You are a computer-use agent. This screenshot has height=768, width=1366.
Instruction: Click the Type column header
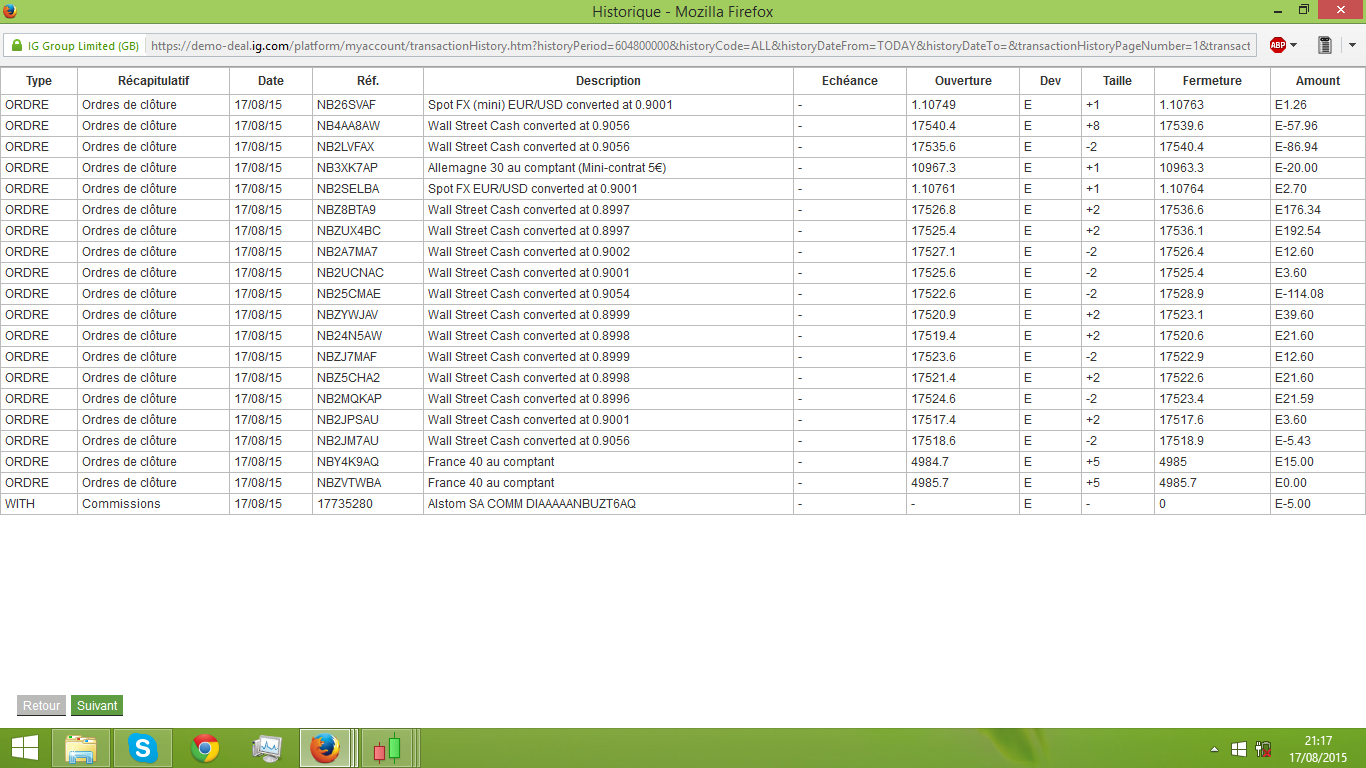tap(39, 81)
